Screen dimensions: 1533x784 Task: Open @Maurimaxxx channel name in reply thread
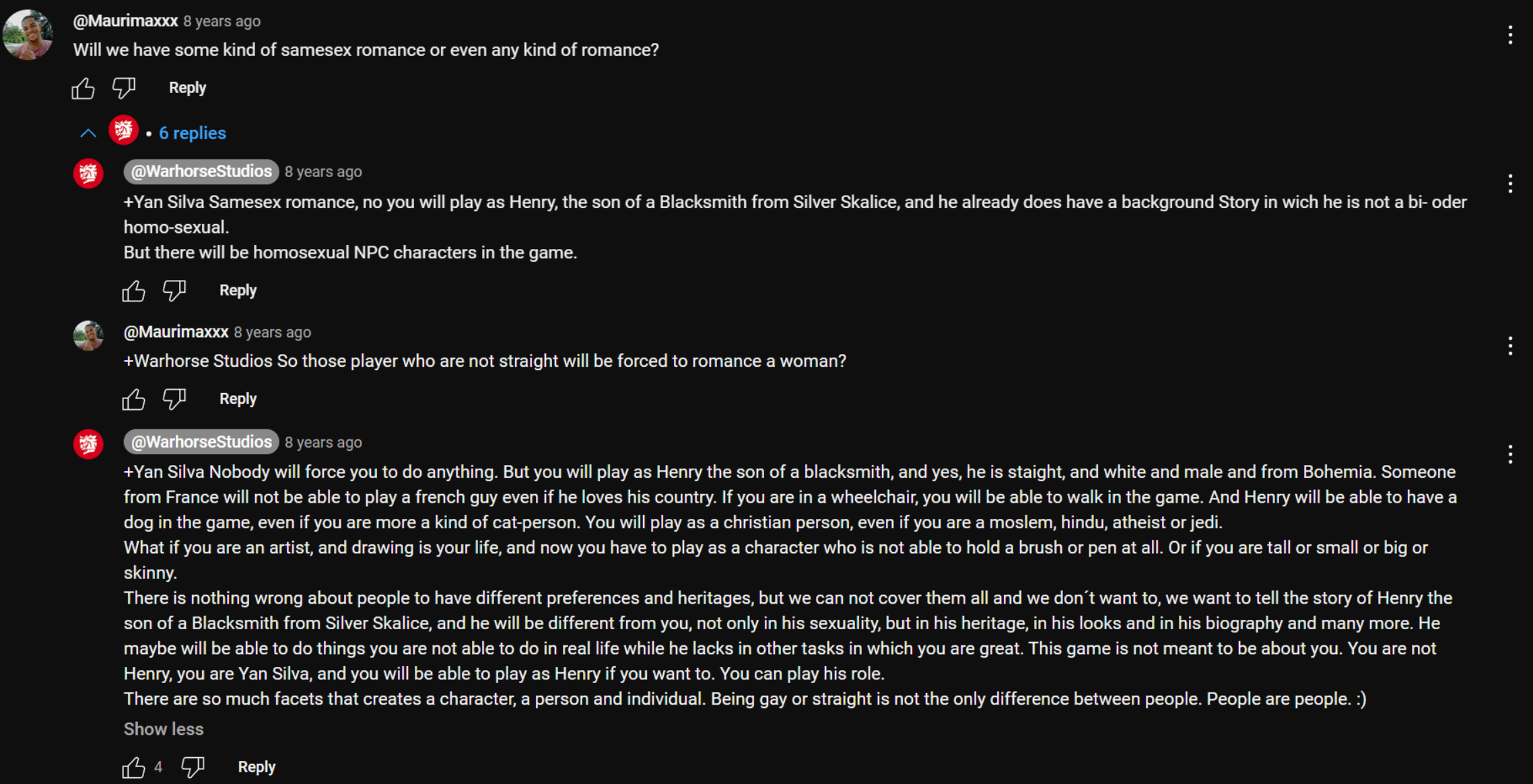pos(176,332)
